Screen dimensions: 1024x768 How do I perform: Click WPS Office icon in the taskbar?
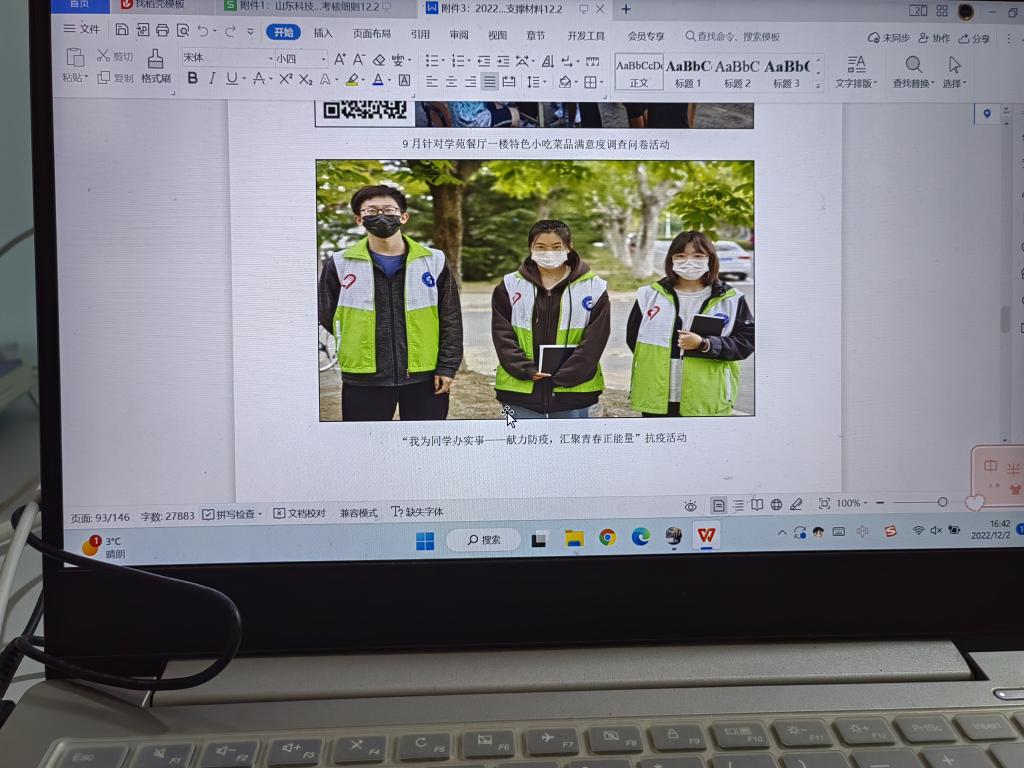tap(706, 536)
